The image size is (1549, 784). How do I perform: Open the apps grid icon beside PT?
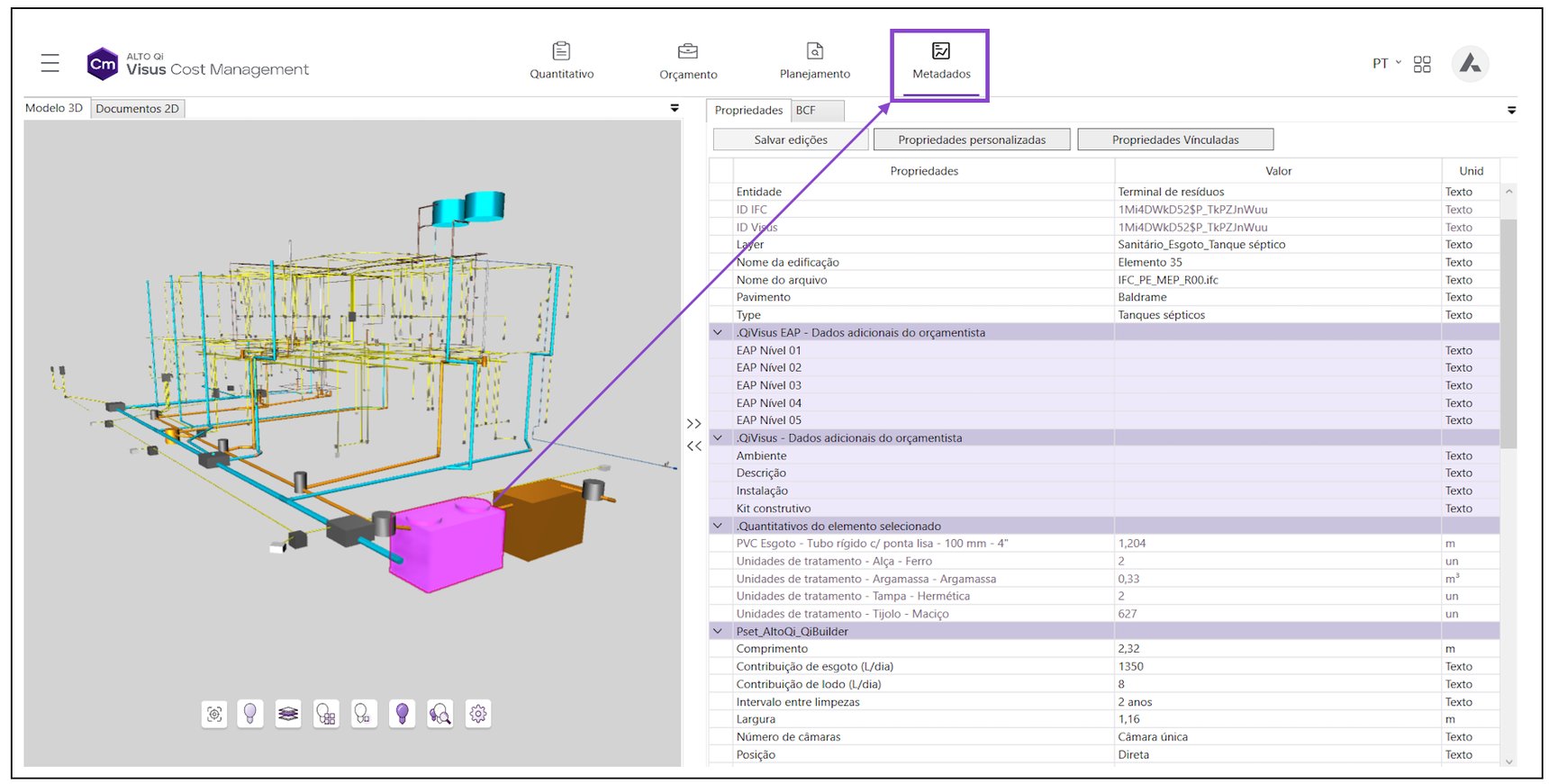(1422, 64)
